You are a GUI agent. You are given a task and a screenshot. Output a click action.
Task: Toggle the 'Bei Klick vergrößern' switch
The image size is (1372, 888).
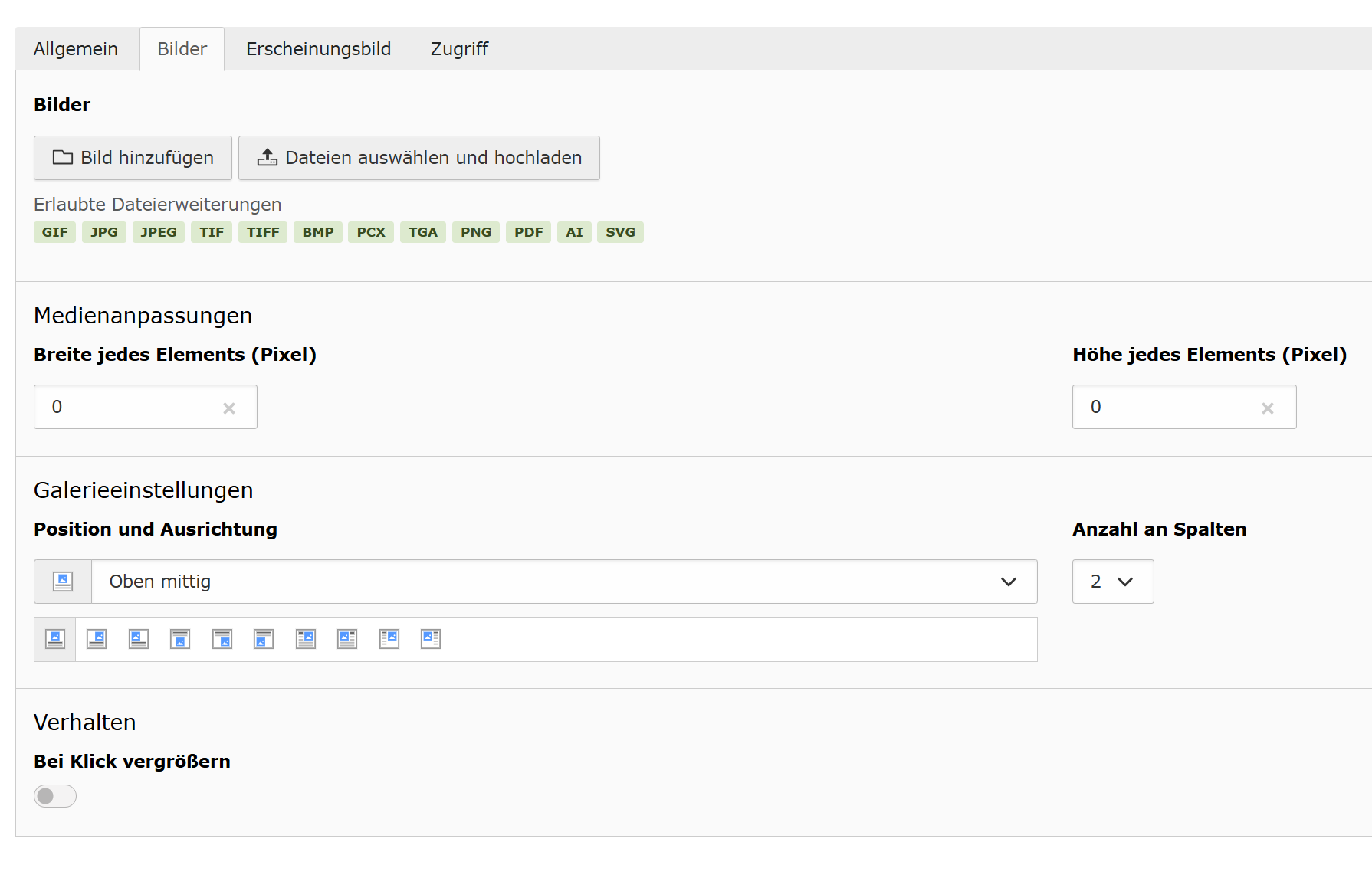click(55, 796)
